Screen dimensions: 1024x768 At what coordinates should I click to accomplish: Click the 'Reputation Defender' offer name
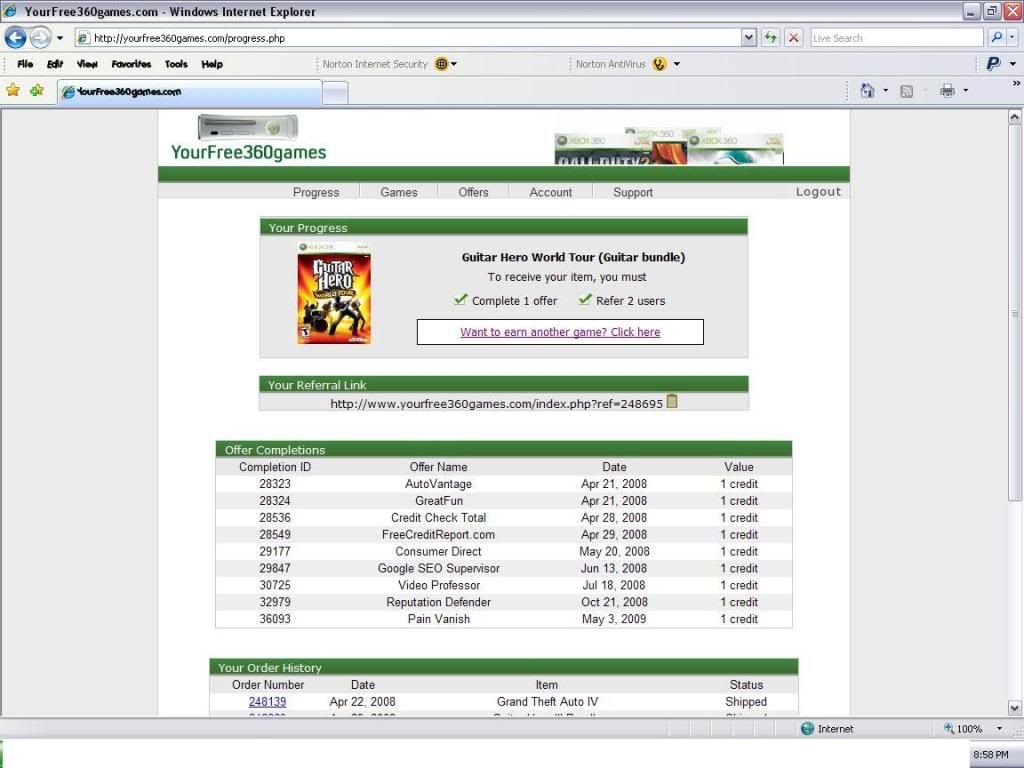click(438, 602)
